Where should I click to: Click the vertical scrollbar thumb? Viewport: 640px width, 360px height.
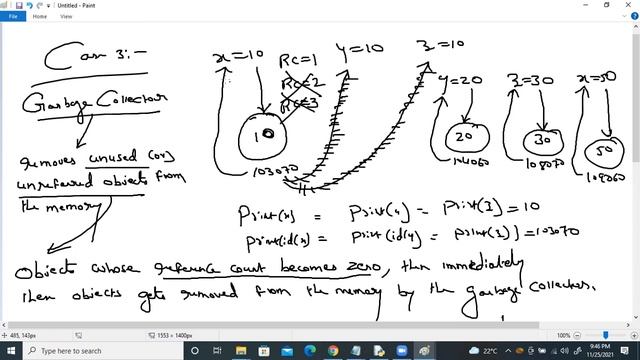(x=636, y=98)
